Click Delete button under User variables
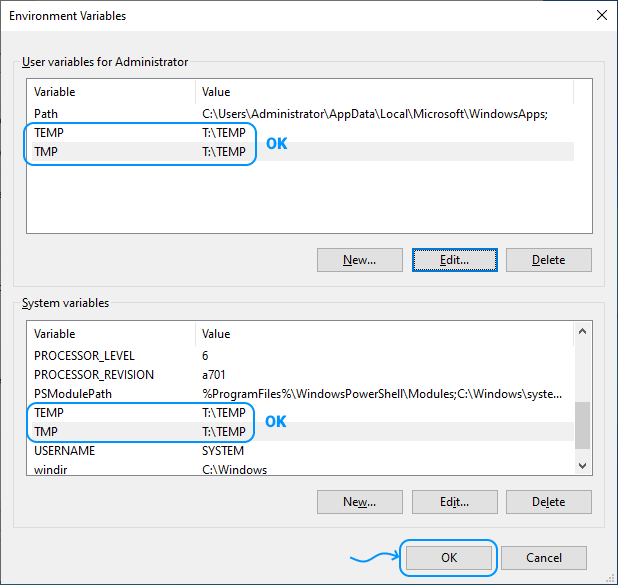 point(549,260)
